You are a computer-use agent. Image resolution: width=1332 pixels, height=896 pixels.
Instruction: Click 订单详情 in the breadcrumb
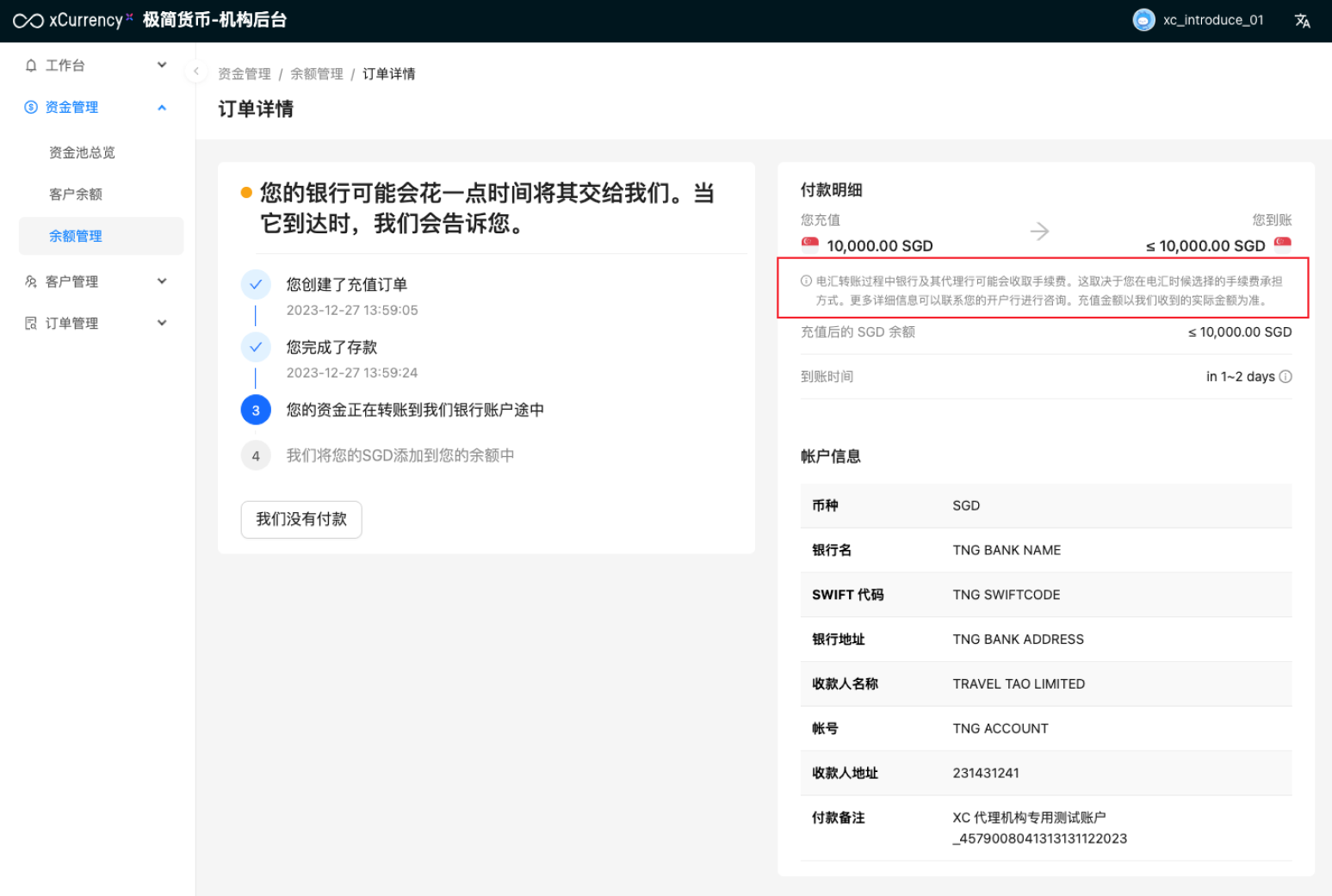tap(389, 74)
